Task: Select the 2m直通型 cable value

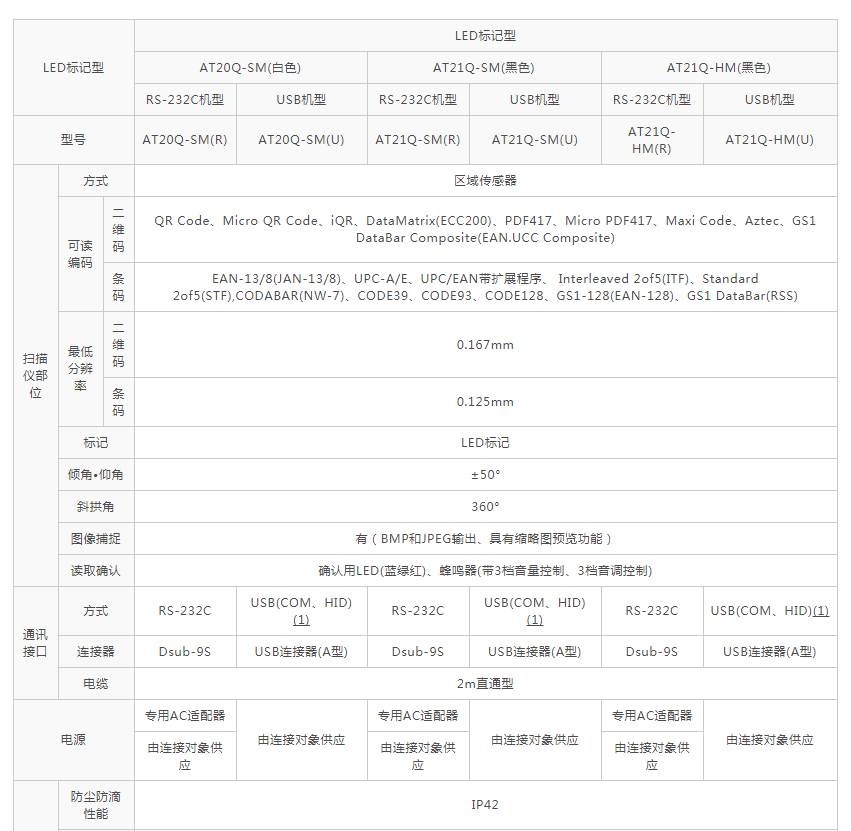Action: (485, 684)
